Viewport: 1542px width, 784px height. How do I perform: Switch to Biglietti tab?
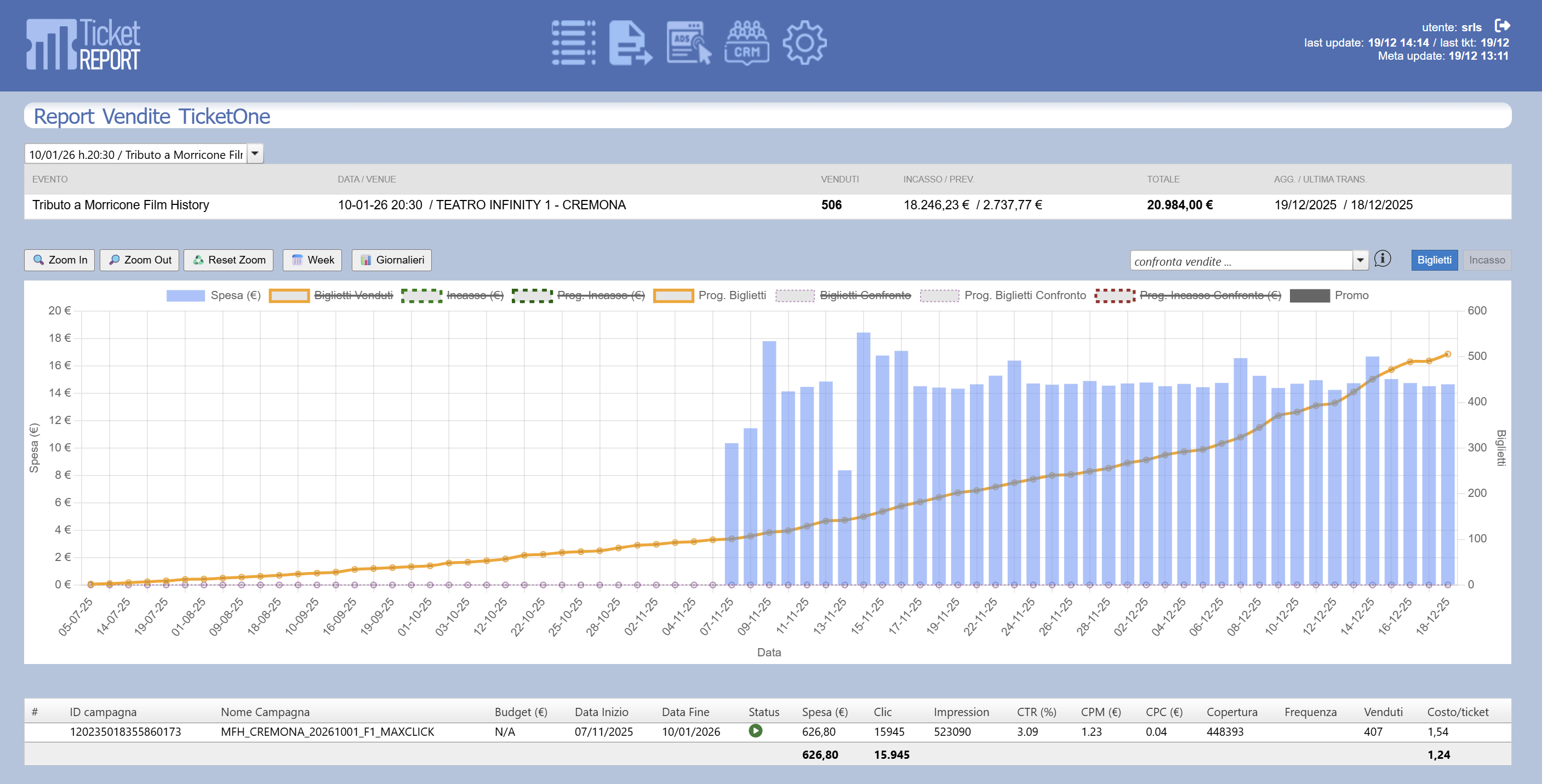tap(1434, 260)
